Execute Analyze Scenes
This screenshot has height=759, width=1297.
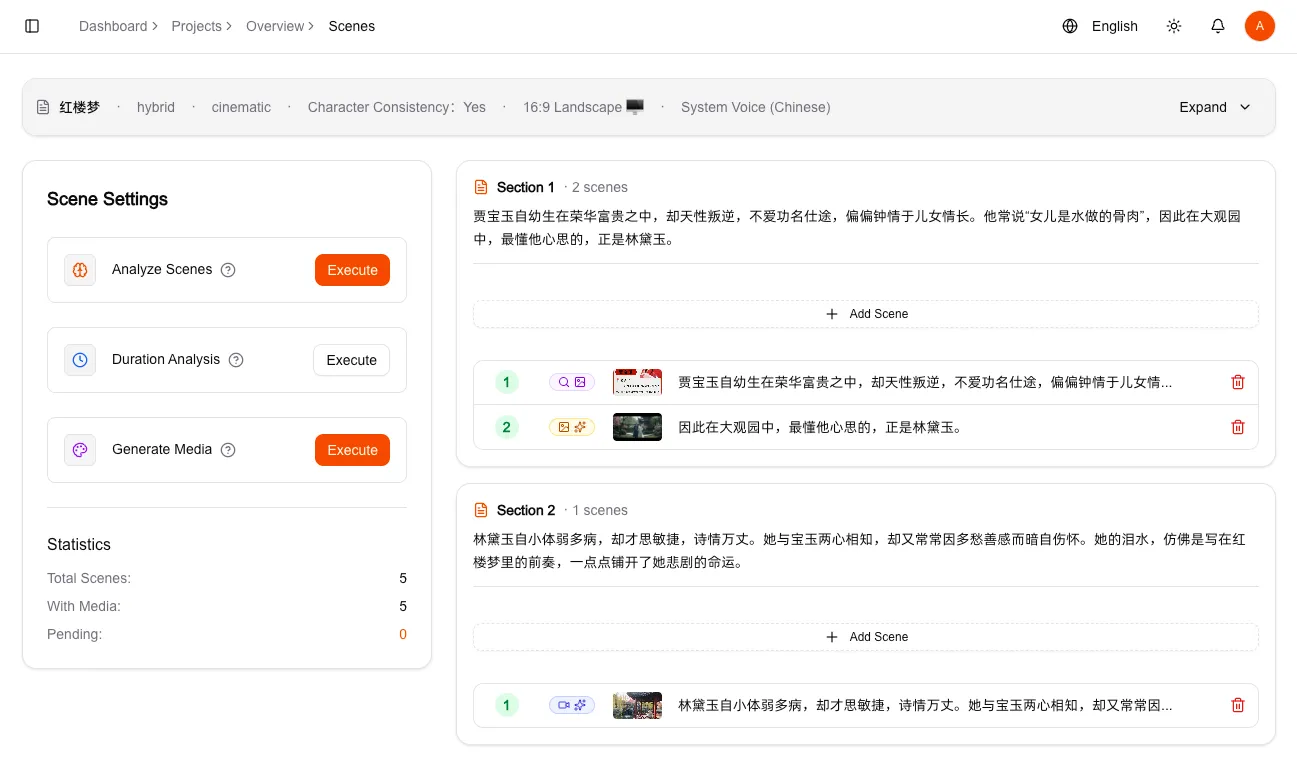click(x=352, y=270)
